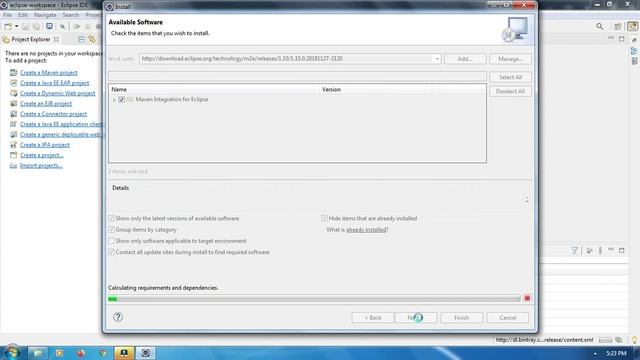Click the Open Perspective icon at top right
640x360 pixels.
[618, 27]
